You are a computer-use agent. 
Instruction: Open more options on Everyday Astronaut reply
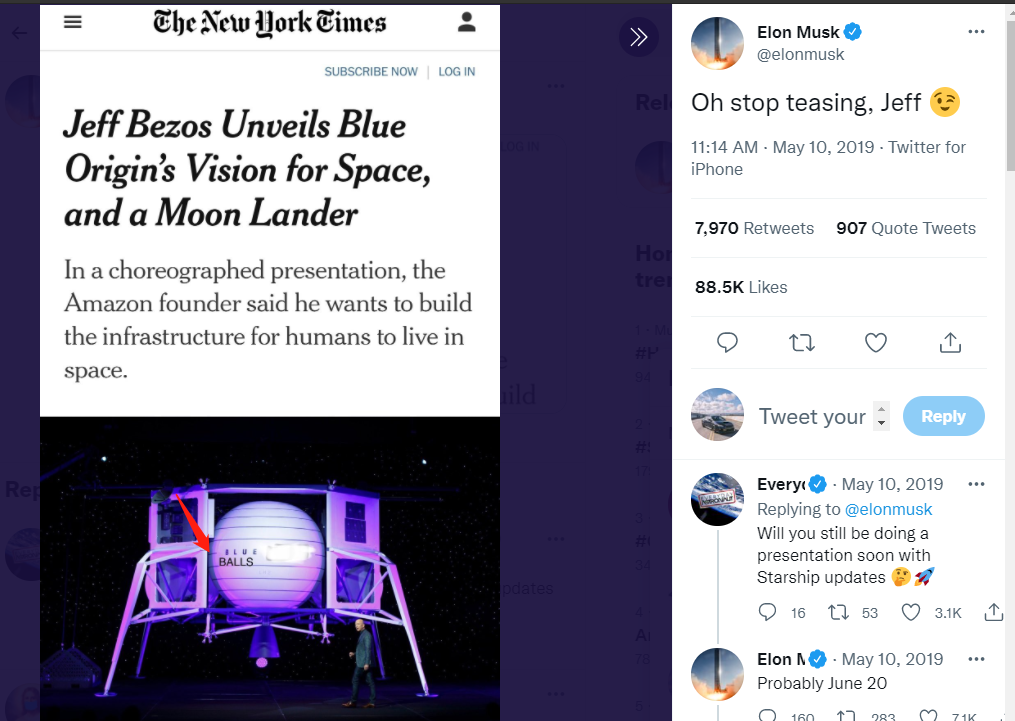coord(976,484)
